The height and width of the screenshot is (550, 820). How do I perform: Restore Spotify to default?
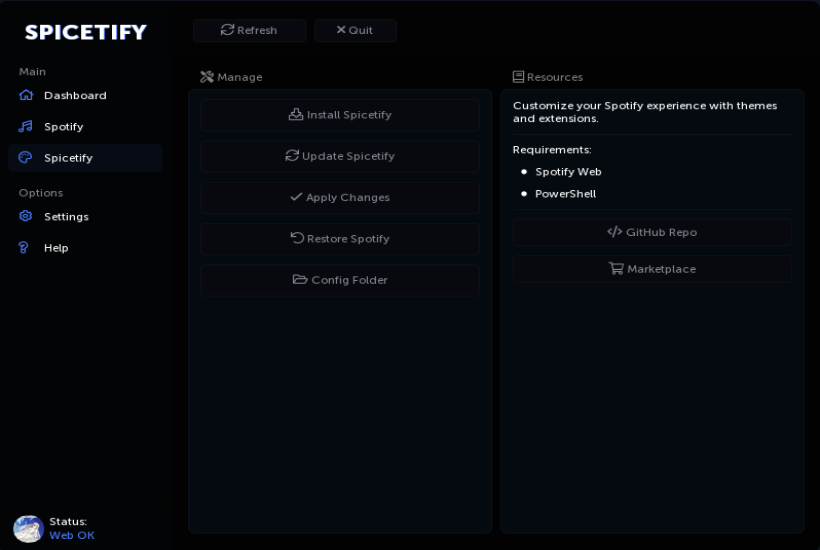pyautogui.click(x=340, y=238)
